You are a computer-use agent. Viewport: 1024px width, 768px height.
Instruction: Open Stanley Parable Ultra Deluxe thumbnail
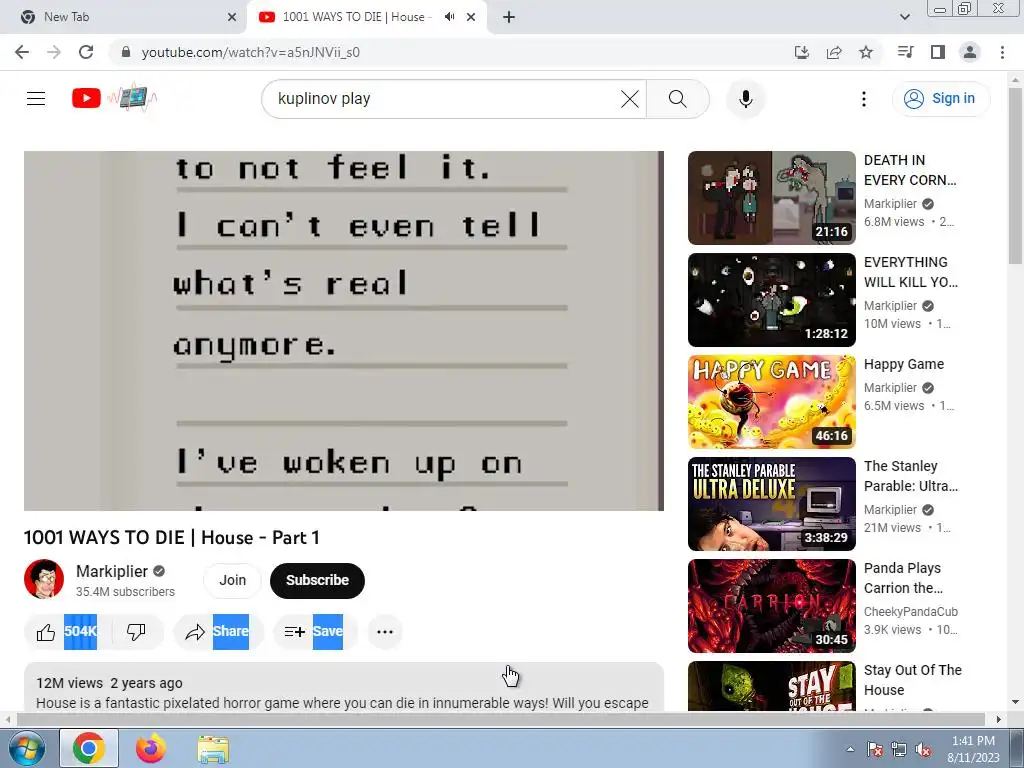[x=771, y=504]
